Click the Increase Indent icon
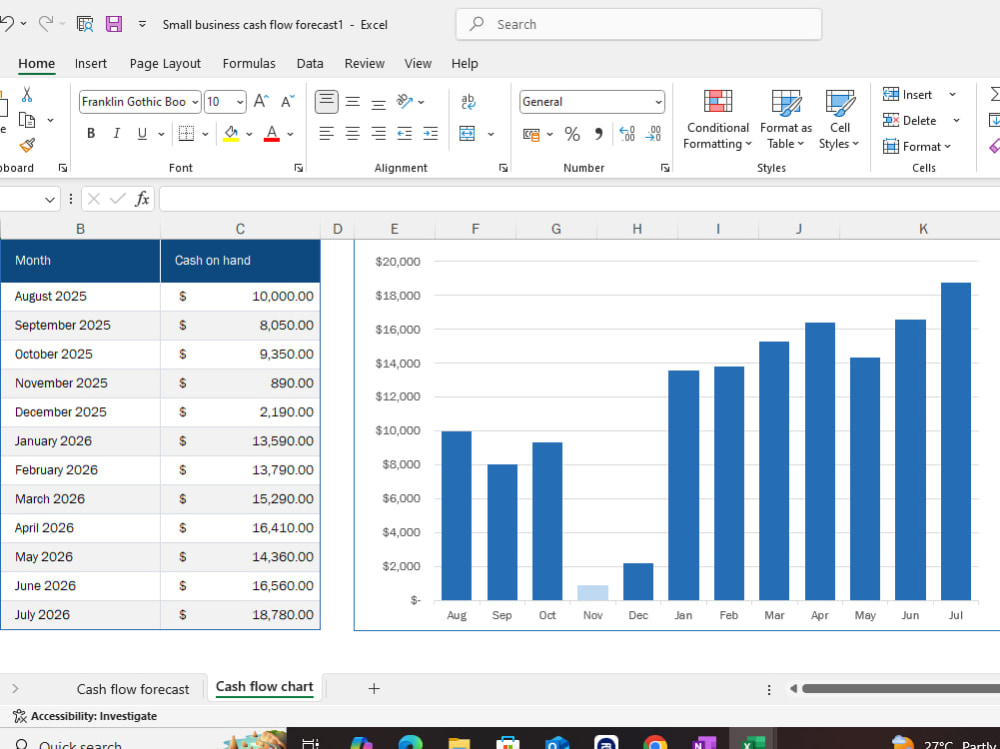The height and width of the screenshot is (749, 1000). (430, 133)
